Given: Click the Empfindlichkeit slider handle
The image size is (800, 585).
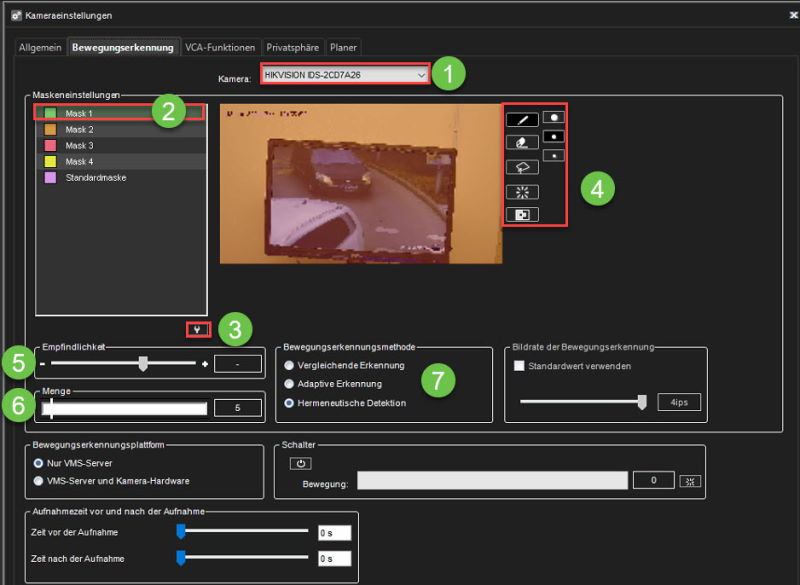Looking at the screenshot, I should (x=143, y=364).
